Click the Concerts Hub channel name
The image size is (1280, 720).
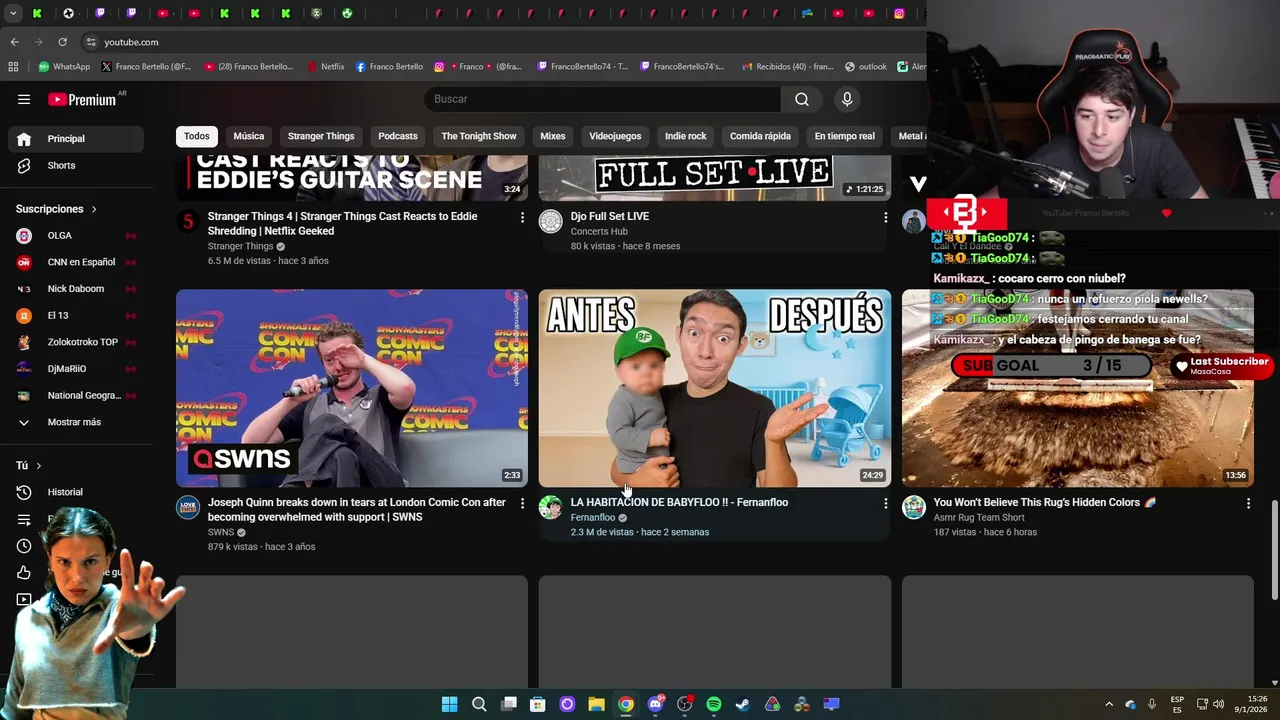pyautogui.click(x=599, y=232)
